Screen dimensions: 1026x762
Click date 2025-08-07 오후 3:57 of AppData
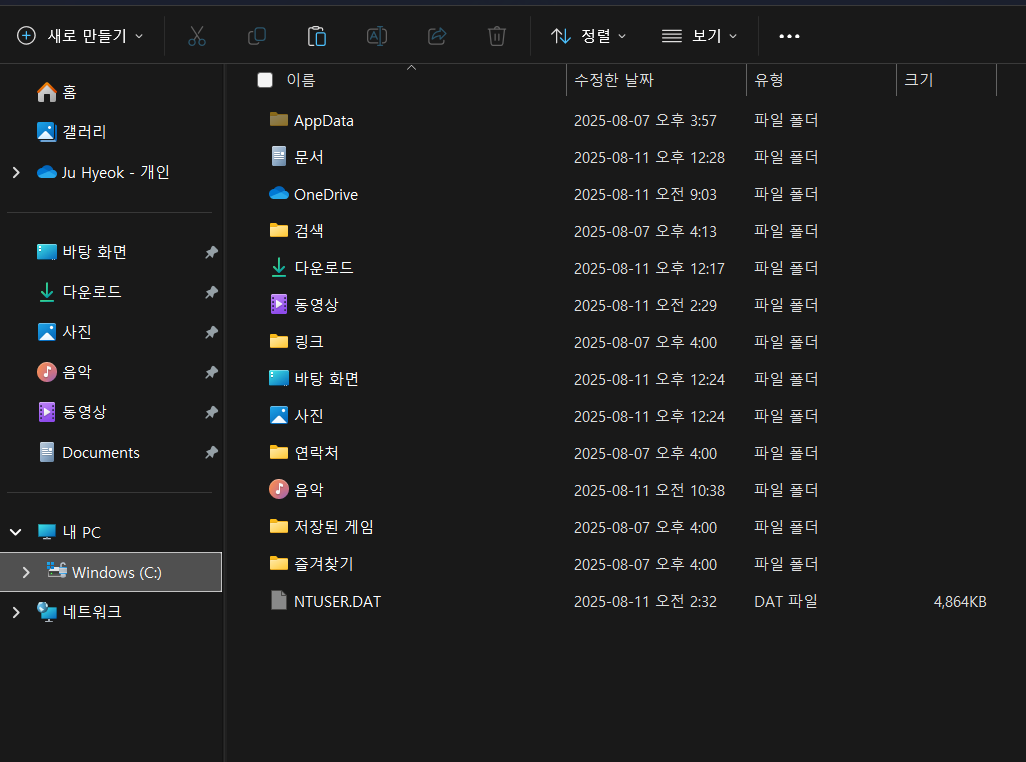click(645, 120)
